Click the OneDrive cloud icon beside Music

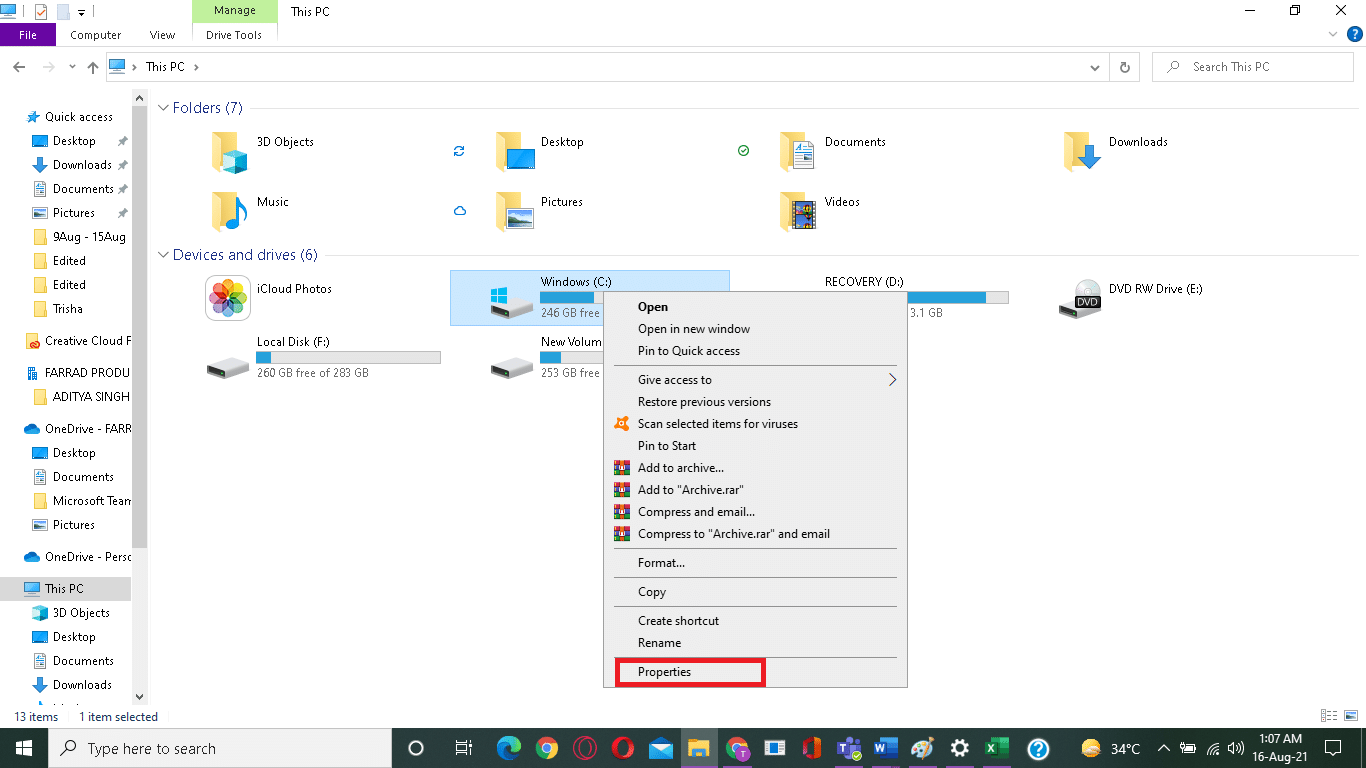[x=460, y=211]
